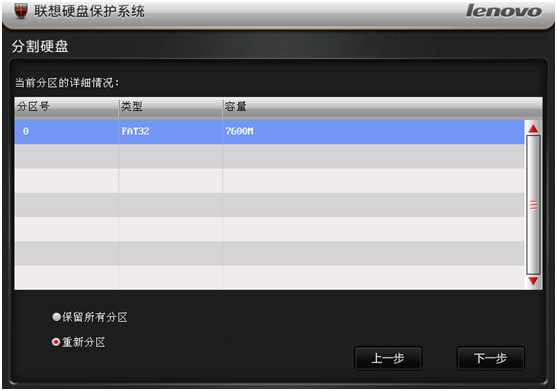Viewport: 557px width, 391px height.
Task: Click the FAT32 type cell
Action: (171, 131)
